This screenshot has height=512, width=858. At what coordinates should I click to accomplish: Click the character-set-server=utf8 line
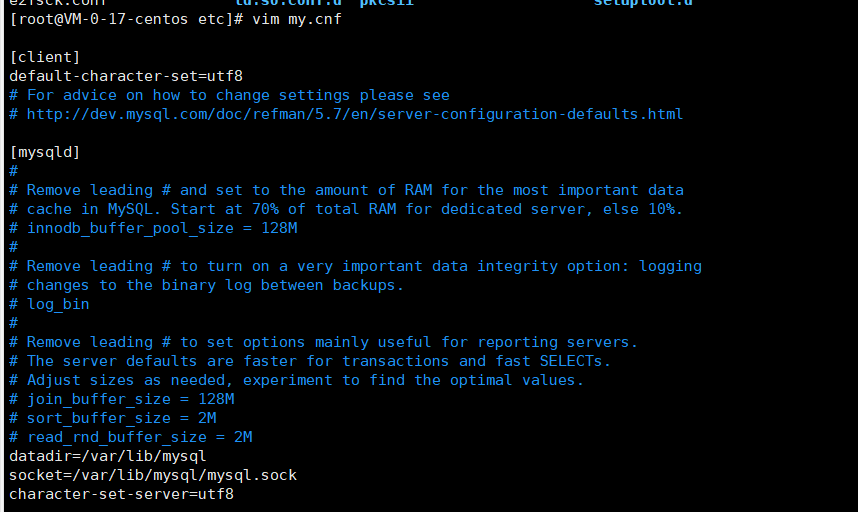coord(121,494)
